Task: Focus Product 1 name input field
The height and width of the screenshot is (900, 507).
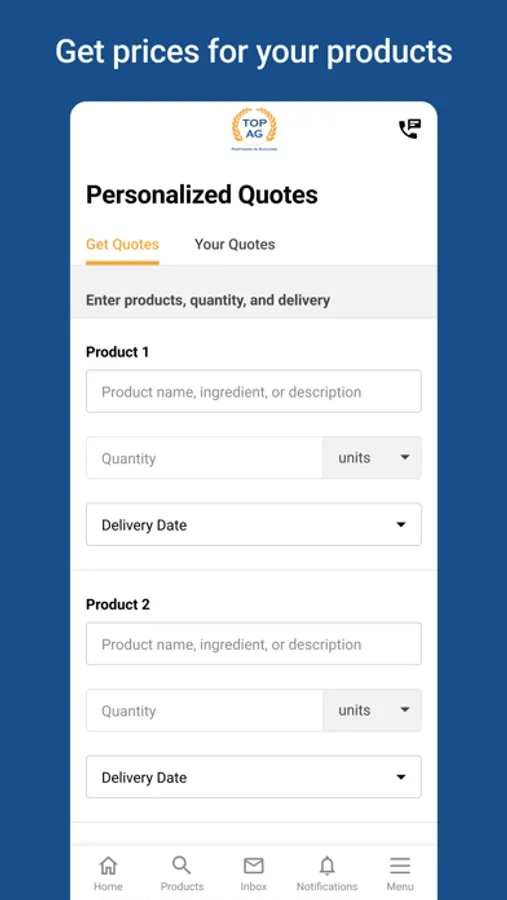Action: point(254,391)
